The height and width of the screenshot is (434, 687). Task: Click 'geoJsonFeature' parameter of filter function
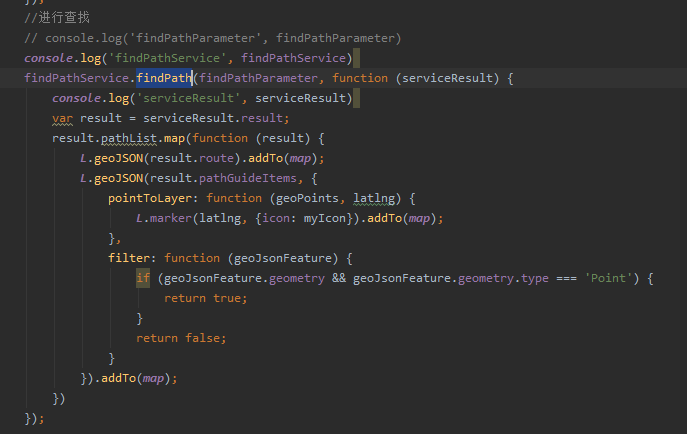point(283,258)
